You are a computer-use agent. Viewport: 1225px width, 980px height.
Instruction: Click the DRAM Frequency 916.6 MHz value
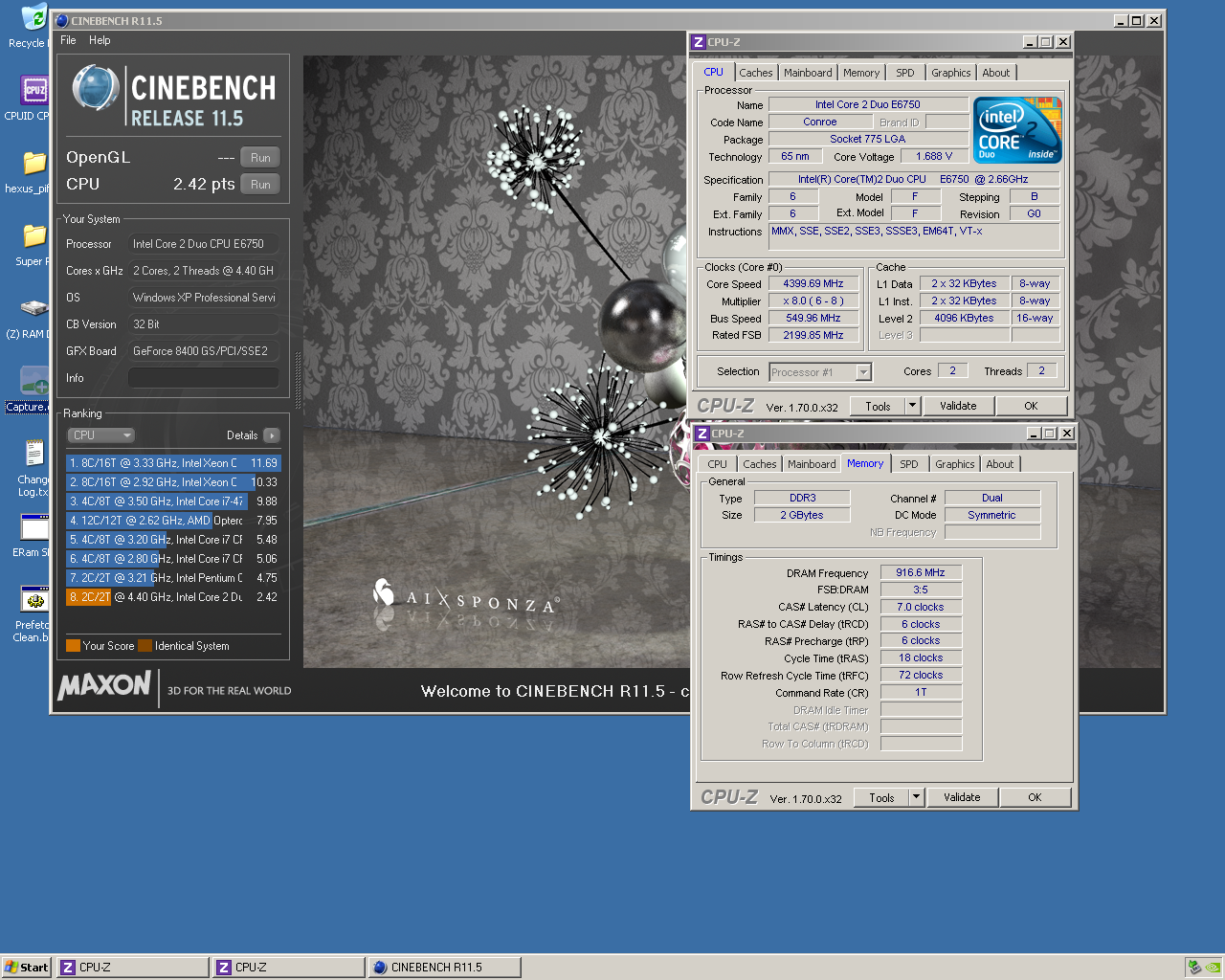point(921,573)
